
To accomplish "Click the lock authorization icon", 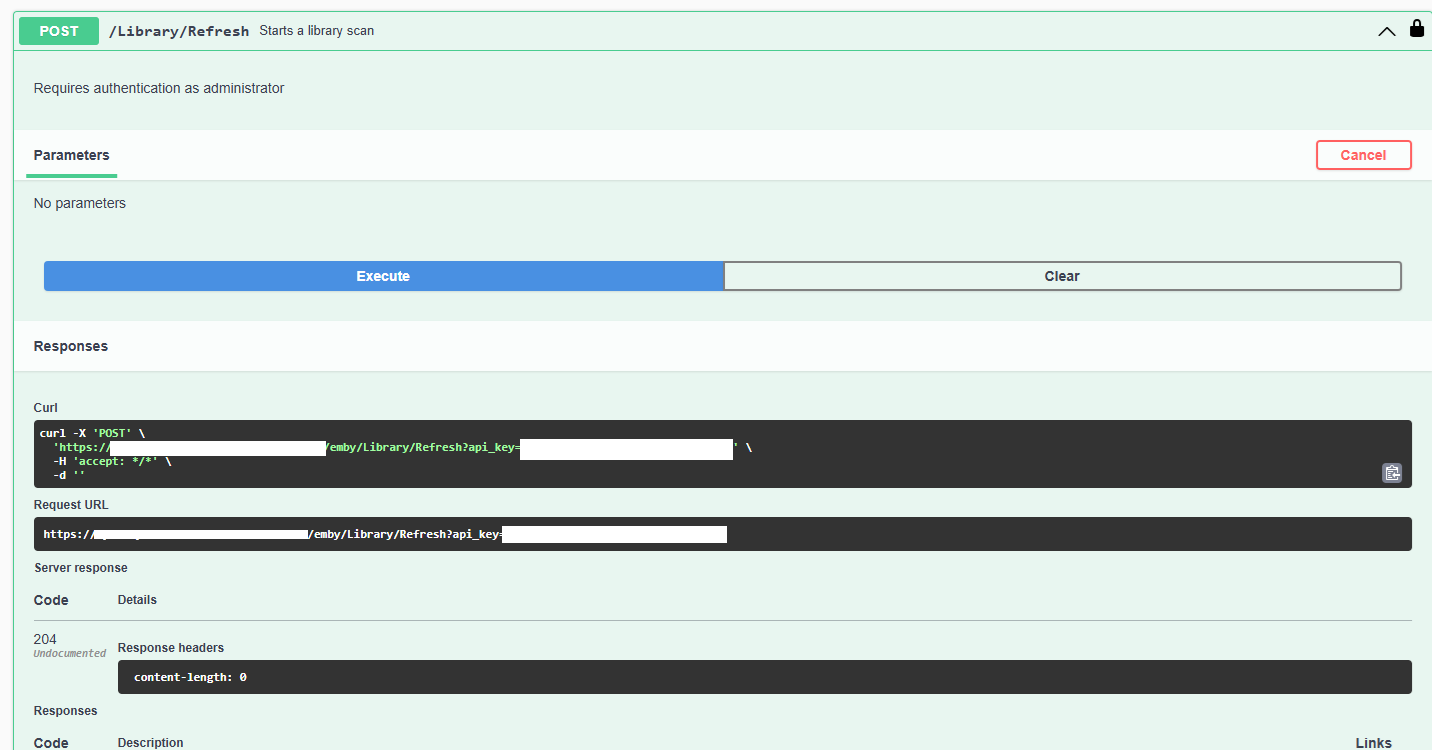I will pos(1416,29).
